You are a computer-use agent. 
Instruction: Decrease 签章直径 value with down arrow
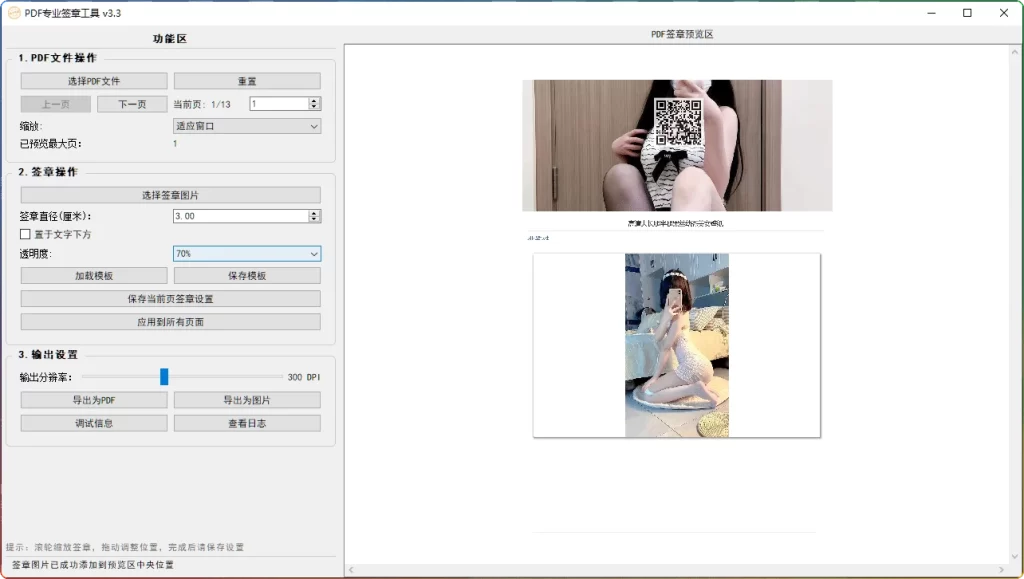[314, 219]
